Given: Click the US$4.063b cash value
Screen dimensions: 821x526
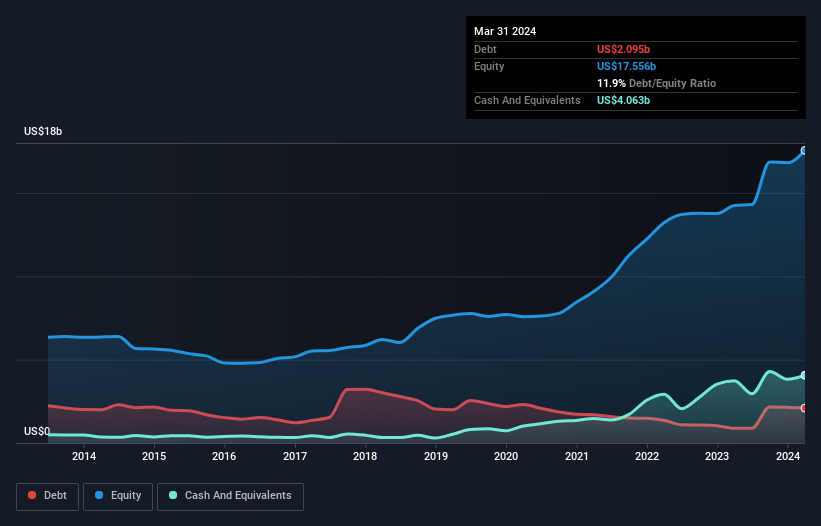Looking at the screenshot, I should tap(623, 100).
